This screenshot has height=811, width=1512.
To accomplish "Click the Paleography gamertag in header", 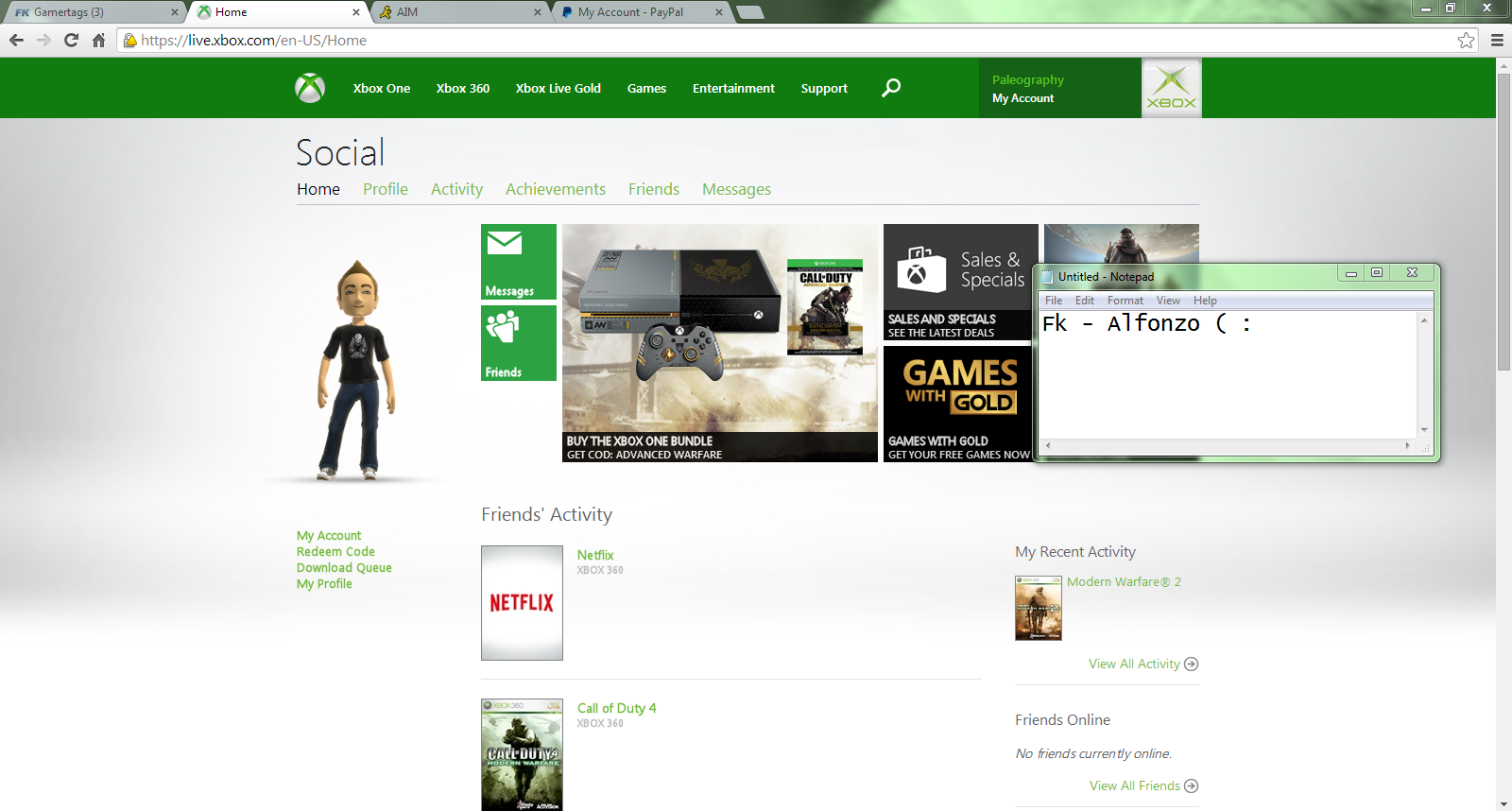I will tap(1028, 80).
